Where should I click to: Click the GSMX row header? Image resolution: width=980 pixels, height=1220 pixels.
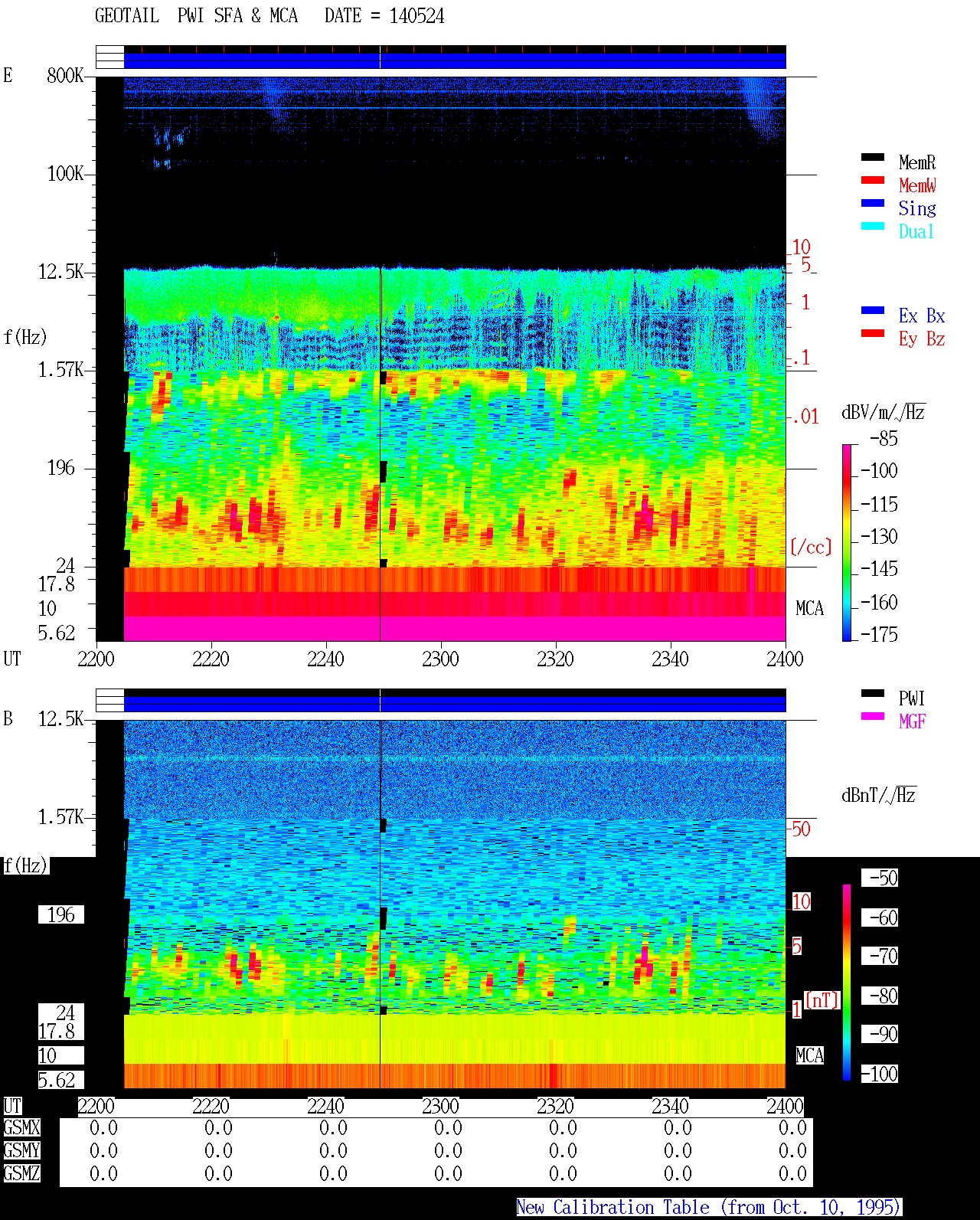coord(21,1127)
